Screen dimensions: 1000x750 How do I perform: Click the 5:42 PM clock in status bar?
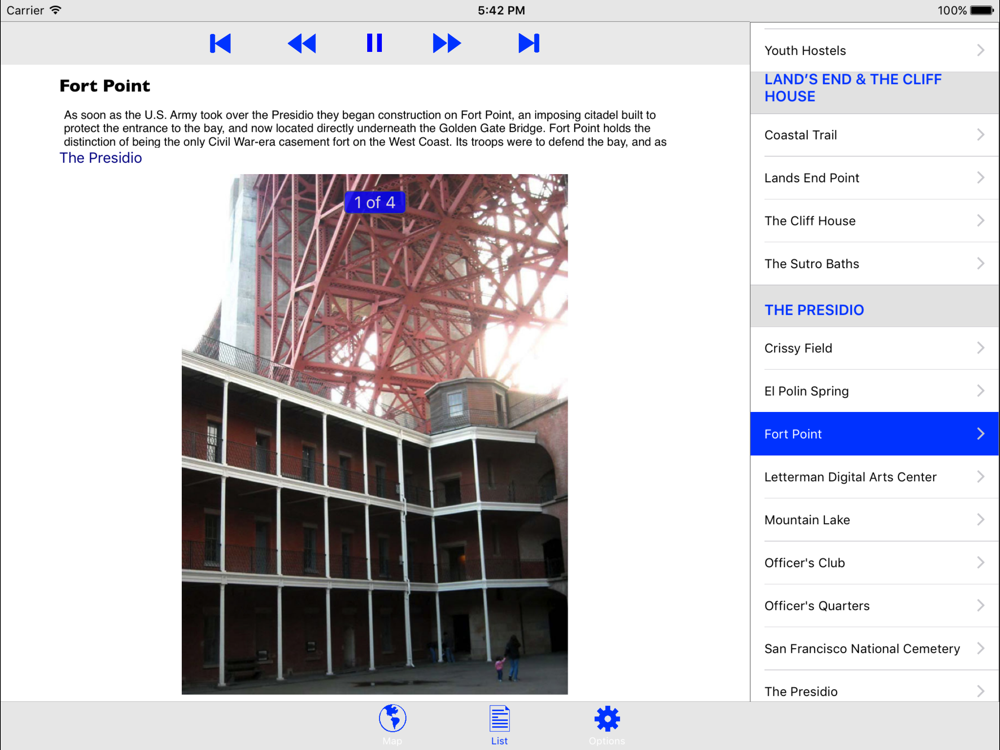pos(501,10)
